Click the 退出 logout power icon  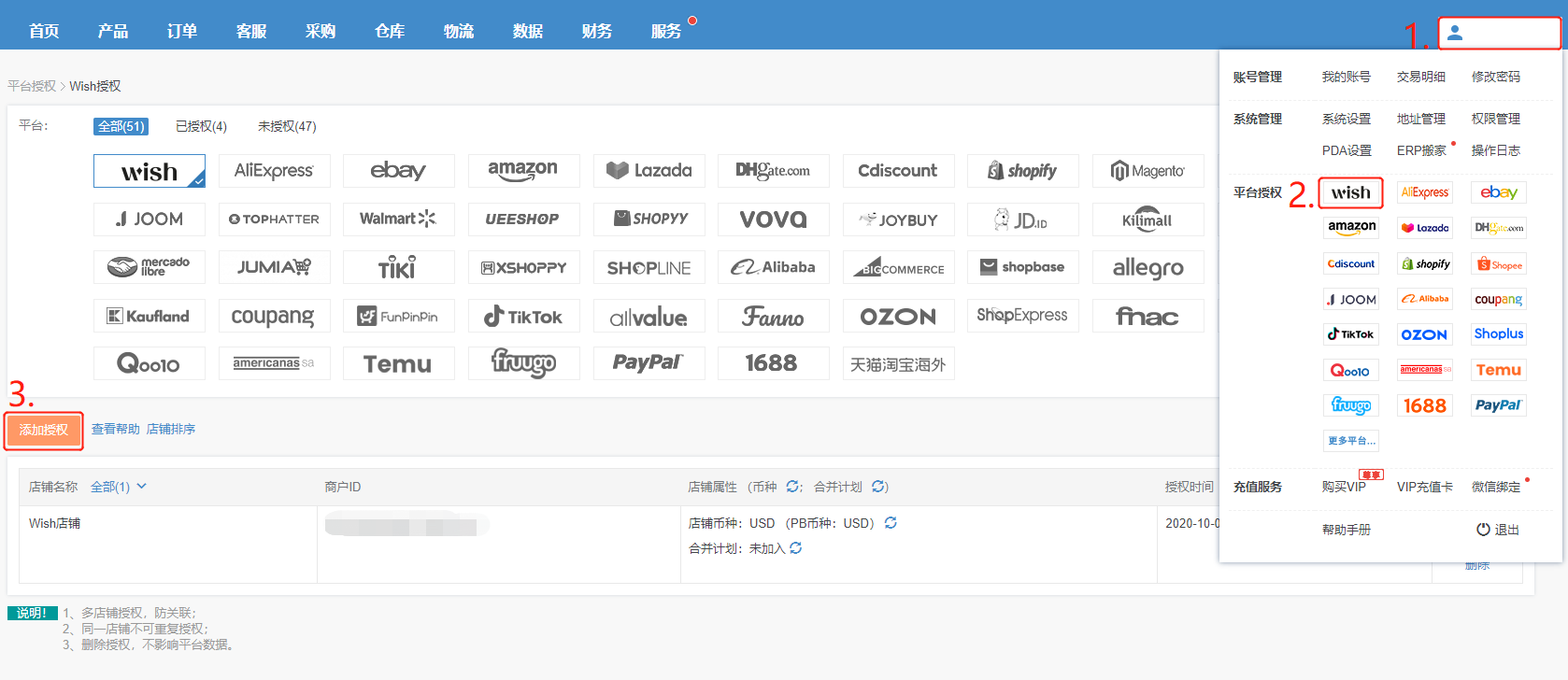point(1483,530)
